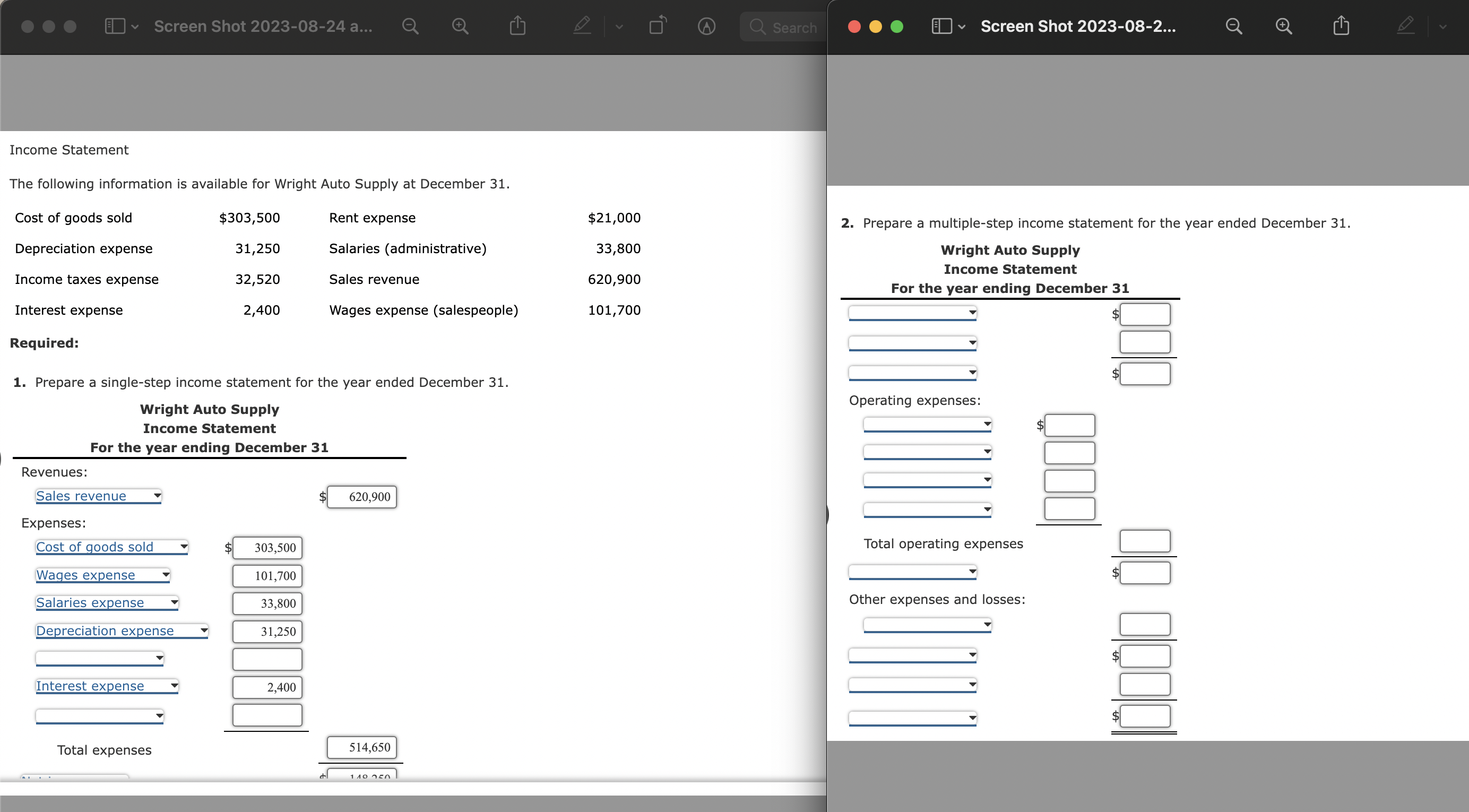Click Share icon in right Preview window
This screenshot has width=1469, height=812.
pyautogui.click(x=1341, y=26)
